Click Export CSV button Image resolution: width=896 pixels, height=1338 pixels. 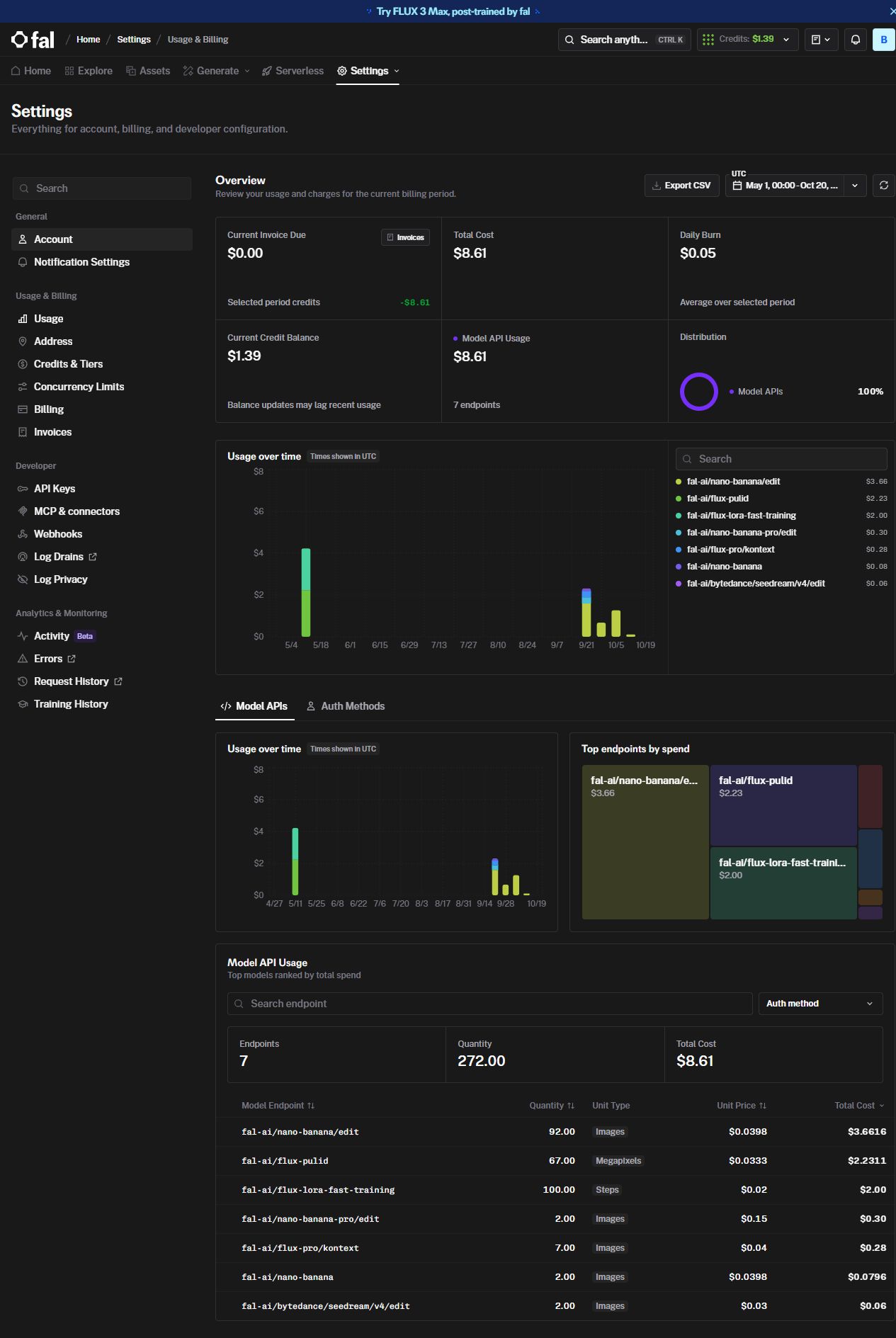coord(681,186)
